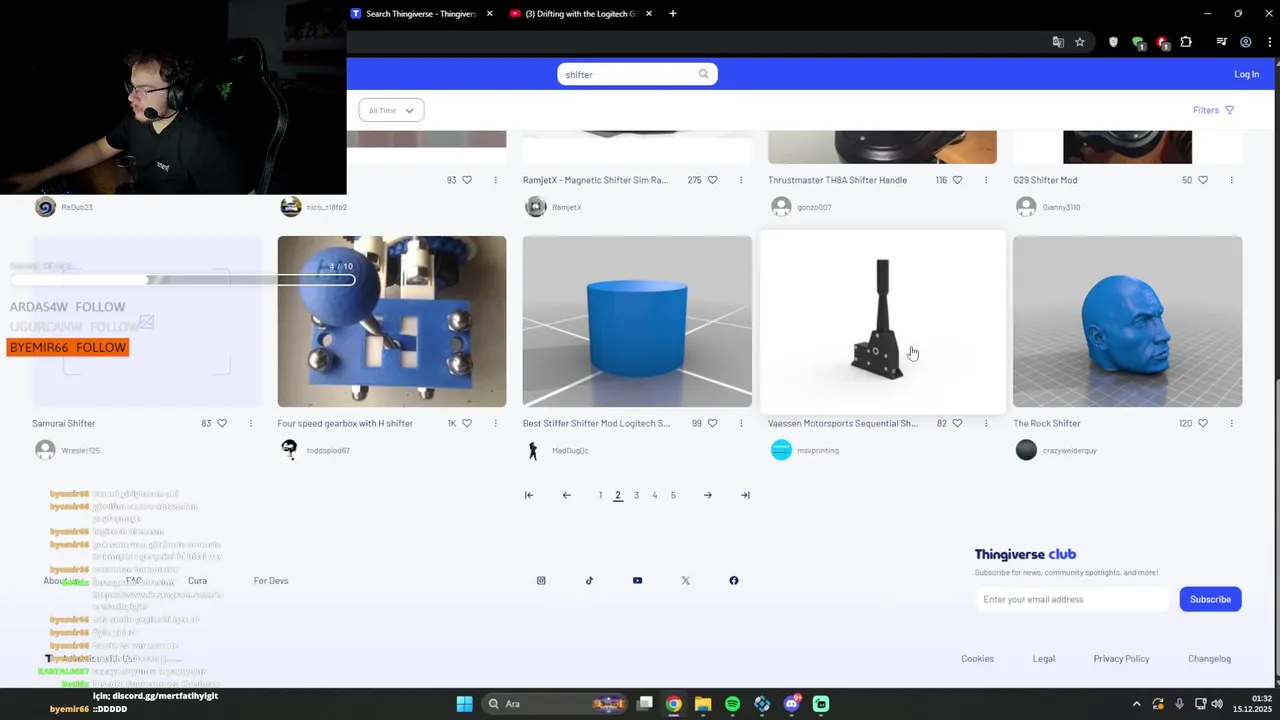Click the translate page icon in address bar
This screenshot has width=1280, height=720.
(1058, 42)
